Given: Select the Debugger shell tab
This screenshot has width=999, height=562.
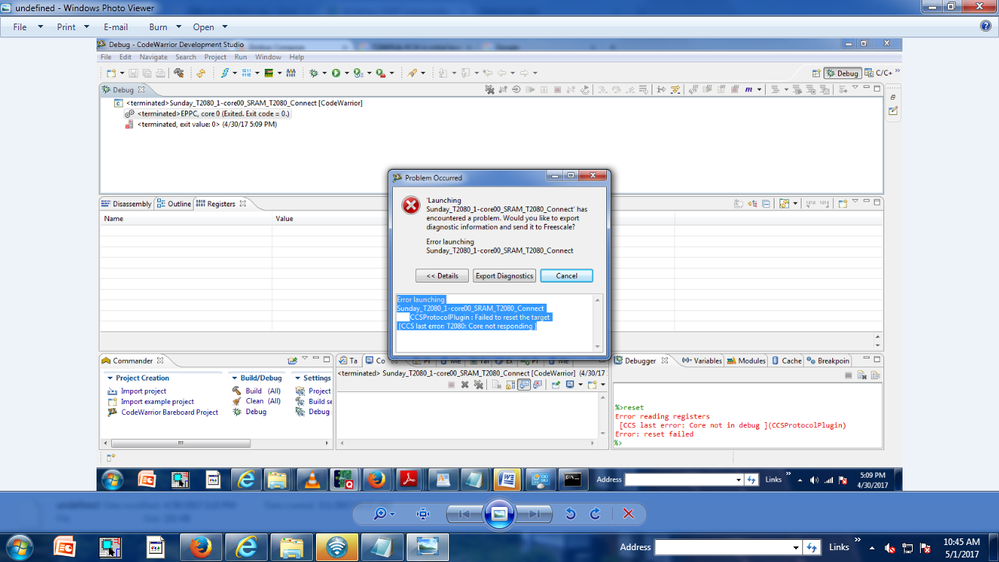Looking at the screenshot, I should click(x=641, y=361).
